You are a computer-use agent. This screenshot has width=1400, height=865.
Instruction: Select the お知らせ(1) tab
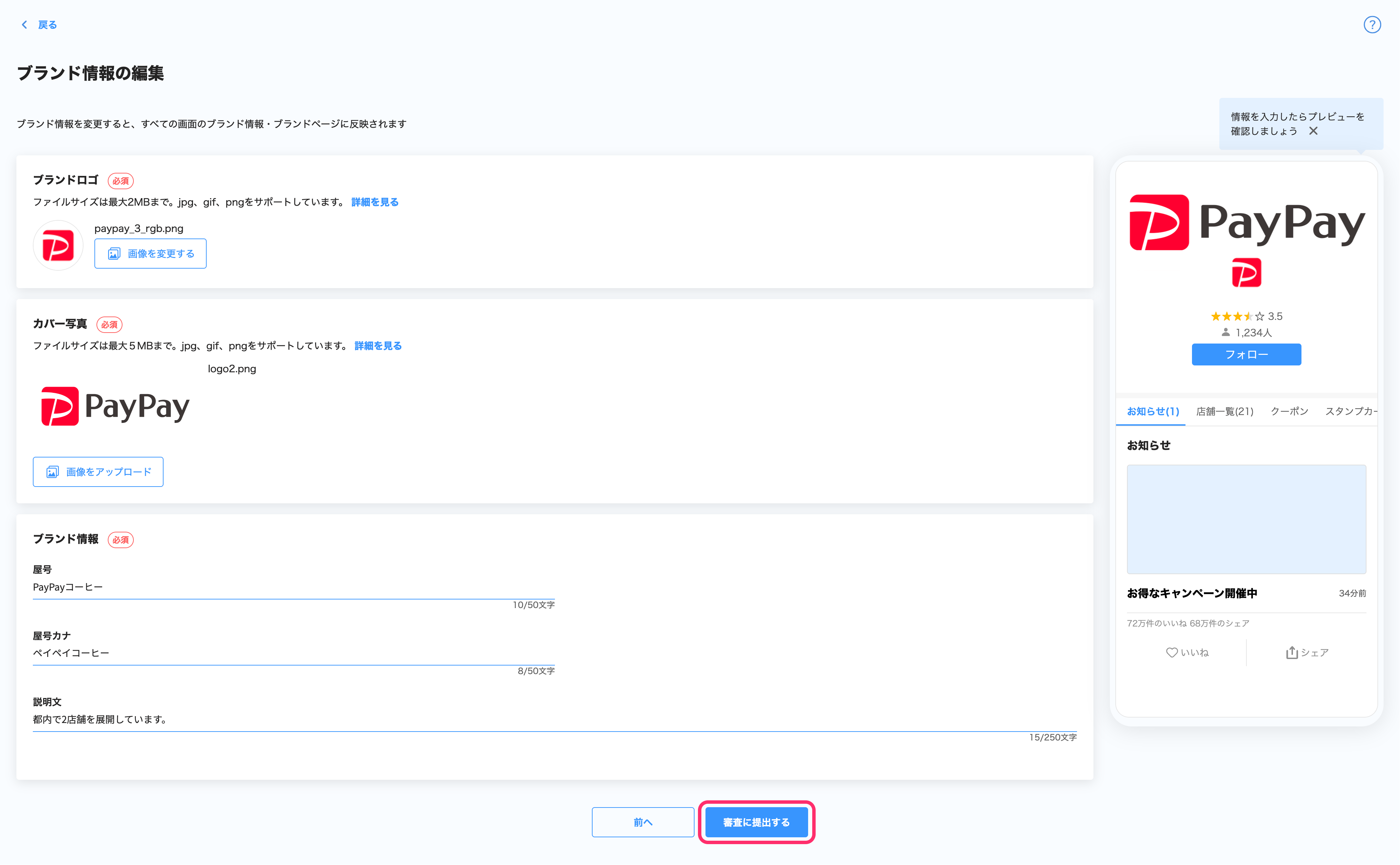pyautogui.click(x=1152, y=411)
